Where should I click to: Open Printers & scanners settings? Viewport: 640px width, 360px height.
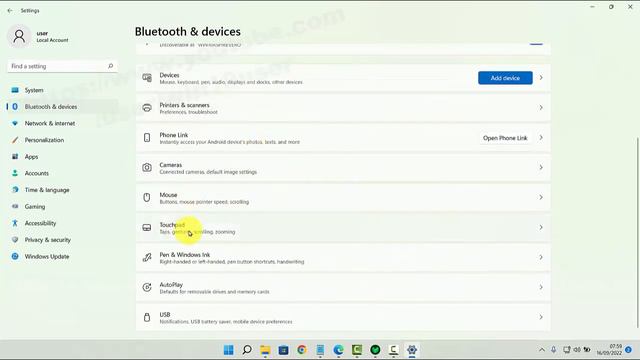(343, 108)
